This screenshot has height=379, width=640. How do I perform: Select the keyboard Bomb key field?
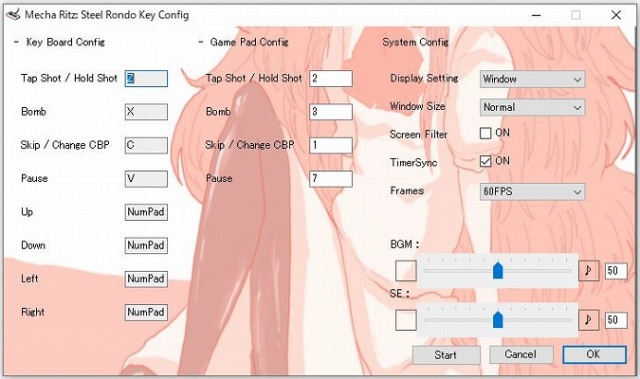tap(146, 112)
